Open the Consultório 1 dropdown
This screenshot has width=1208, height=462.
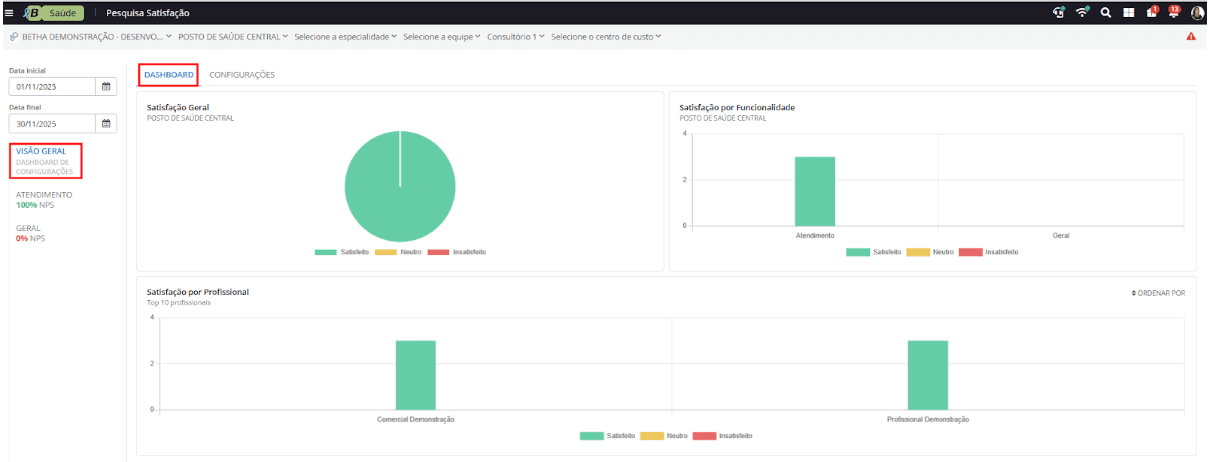coord(515,37)
